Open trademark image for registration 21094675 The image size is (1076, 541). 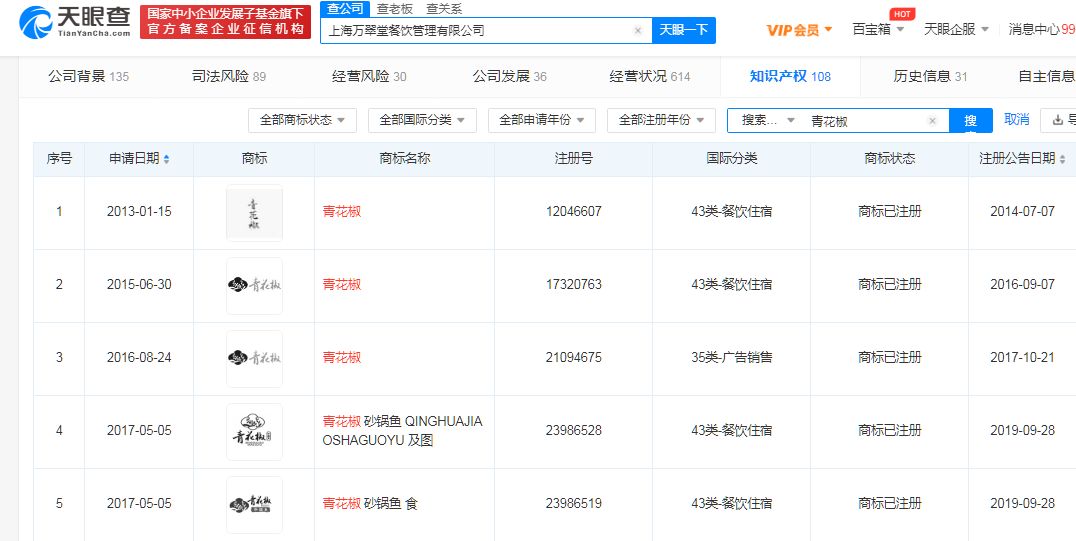[x=255, y=358]
